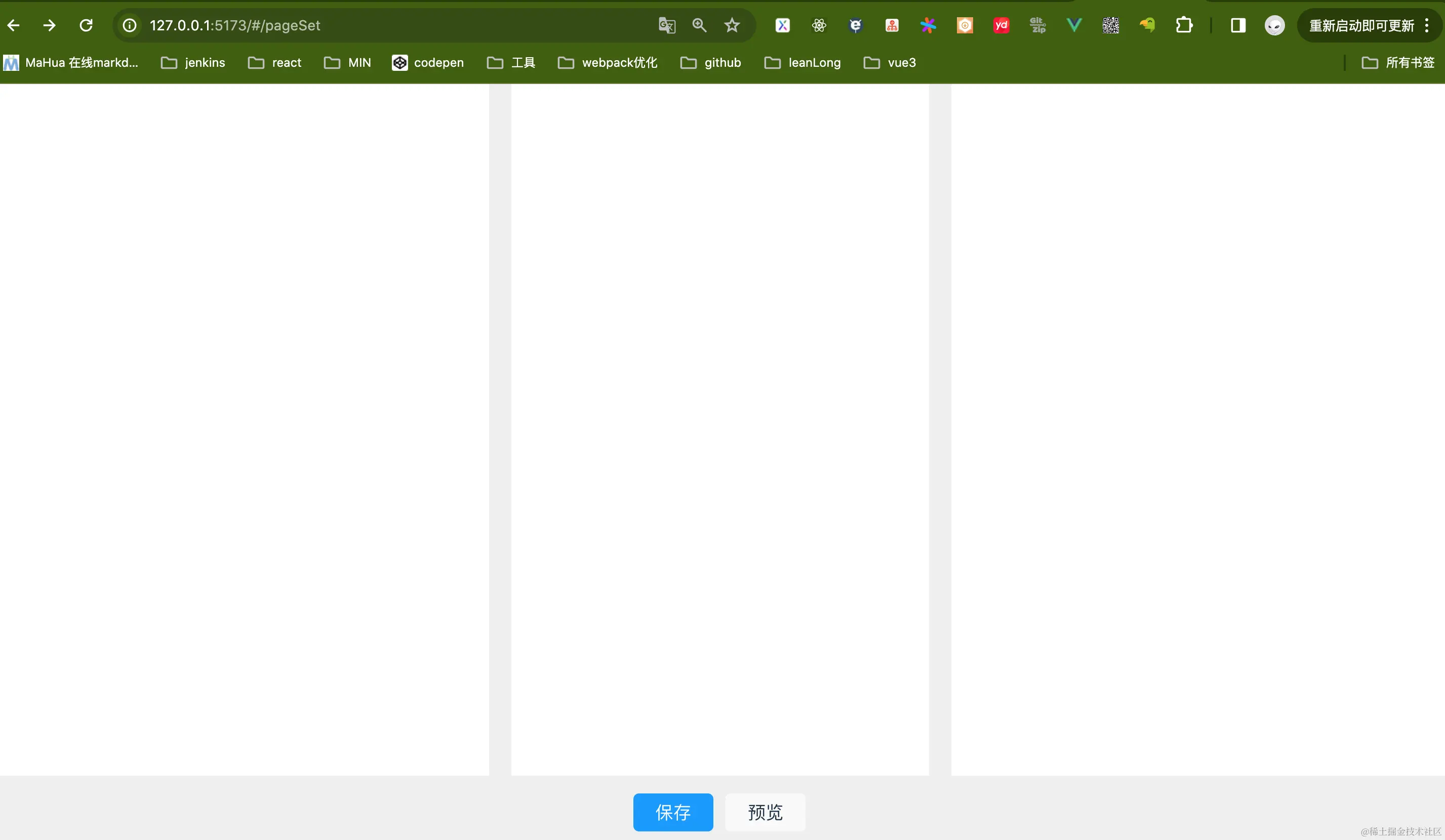Click the address bar URL field
Image resolution: width=1445 pixels, height=840 pixels.
[390, 25]
